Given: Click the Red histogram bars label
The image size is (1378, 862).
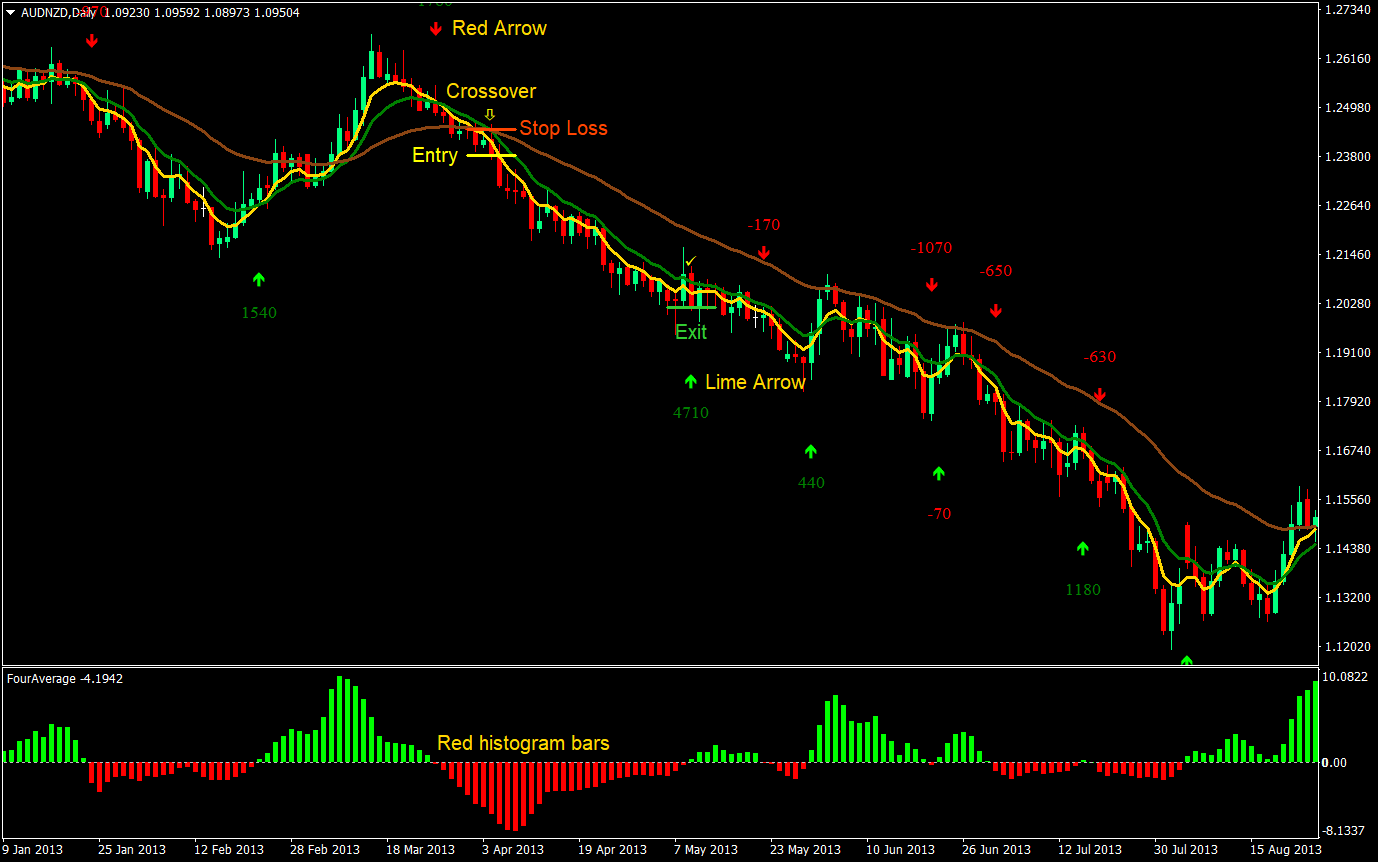Looking at the screenshot, I should [524, 743].
